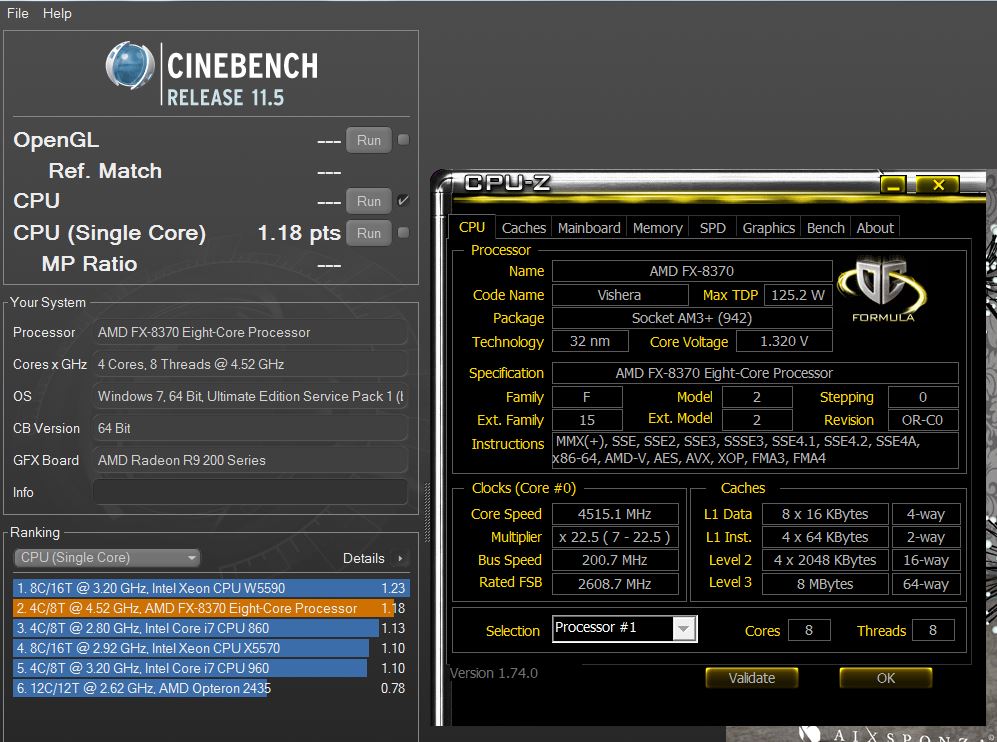Image resolution: width=997 pixels, height=742 pixels.
Task: Click the Name field AMD FX-8370
Action: [692, 271]
